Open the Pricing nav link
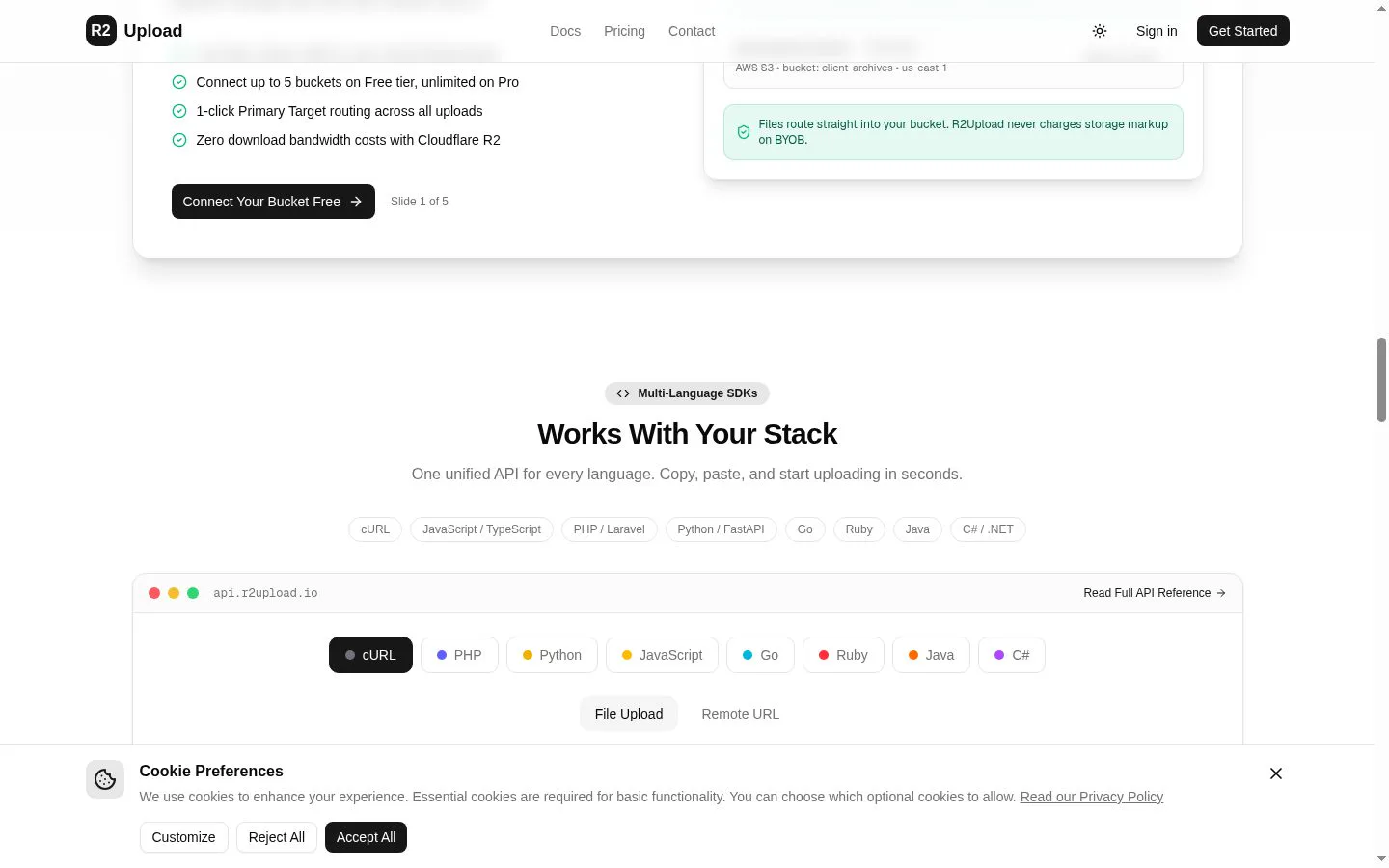Image resolution: width=1389 pixels, height=868 pixels. (624, 31)
